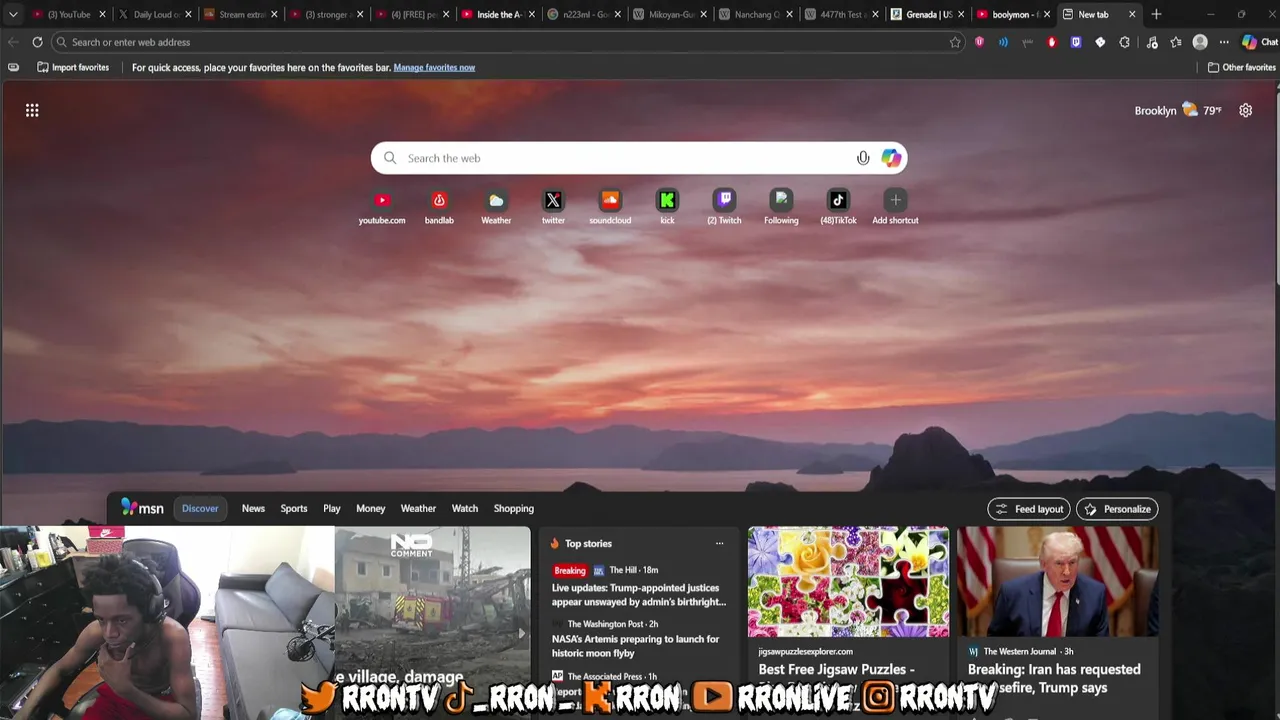Open the Favorites toolbar icon
Screen dimensions: 1280x720
pos(1176,42)
